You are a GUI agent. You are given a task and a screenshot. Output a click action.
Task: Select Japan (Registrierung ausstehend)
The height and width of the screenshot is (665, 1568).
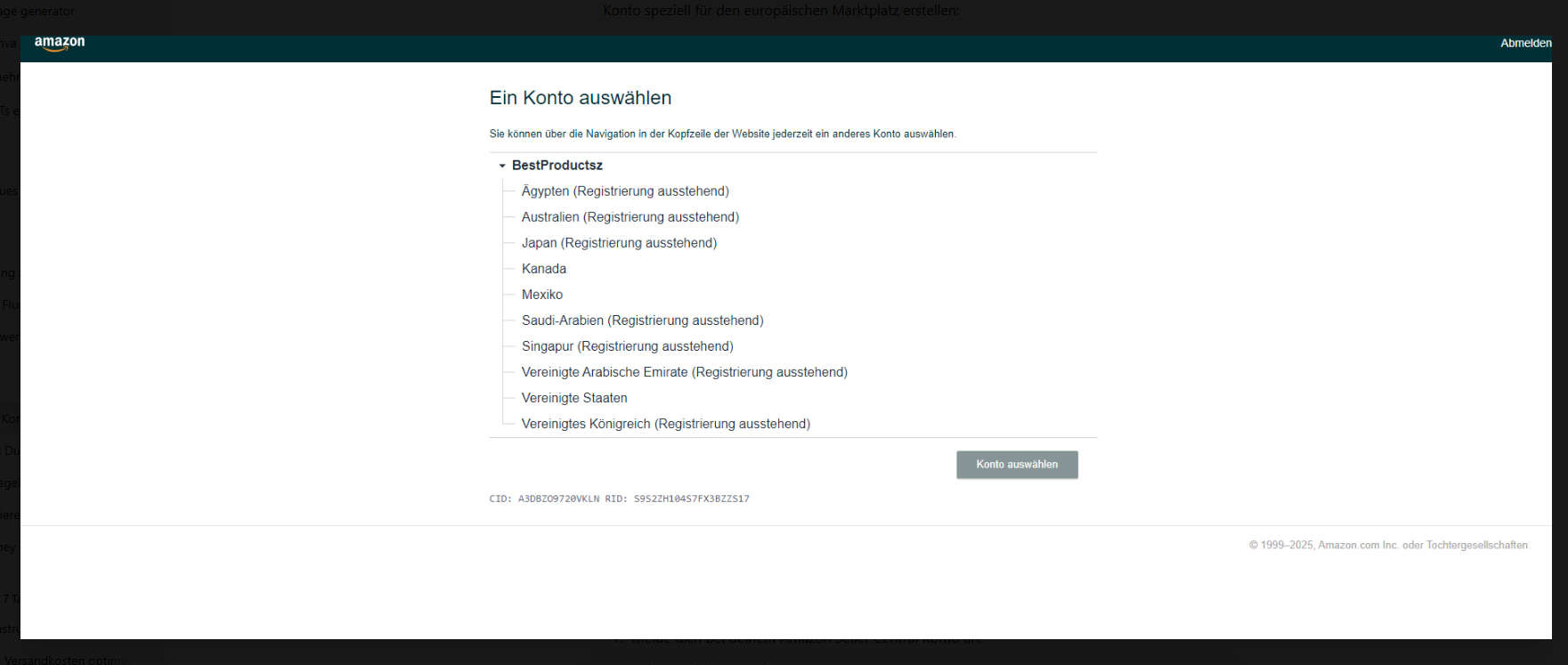(x=619, y=243)
